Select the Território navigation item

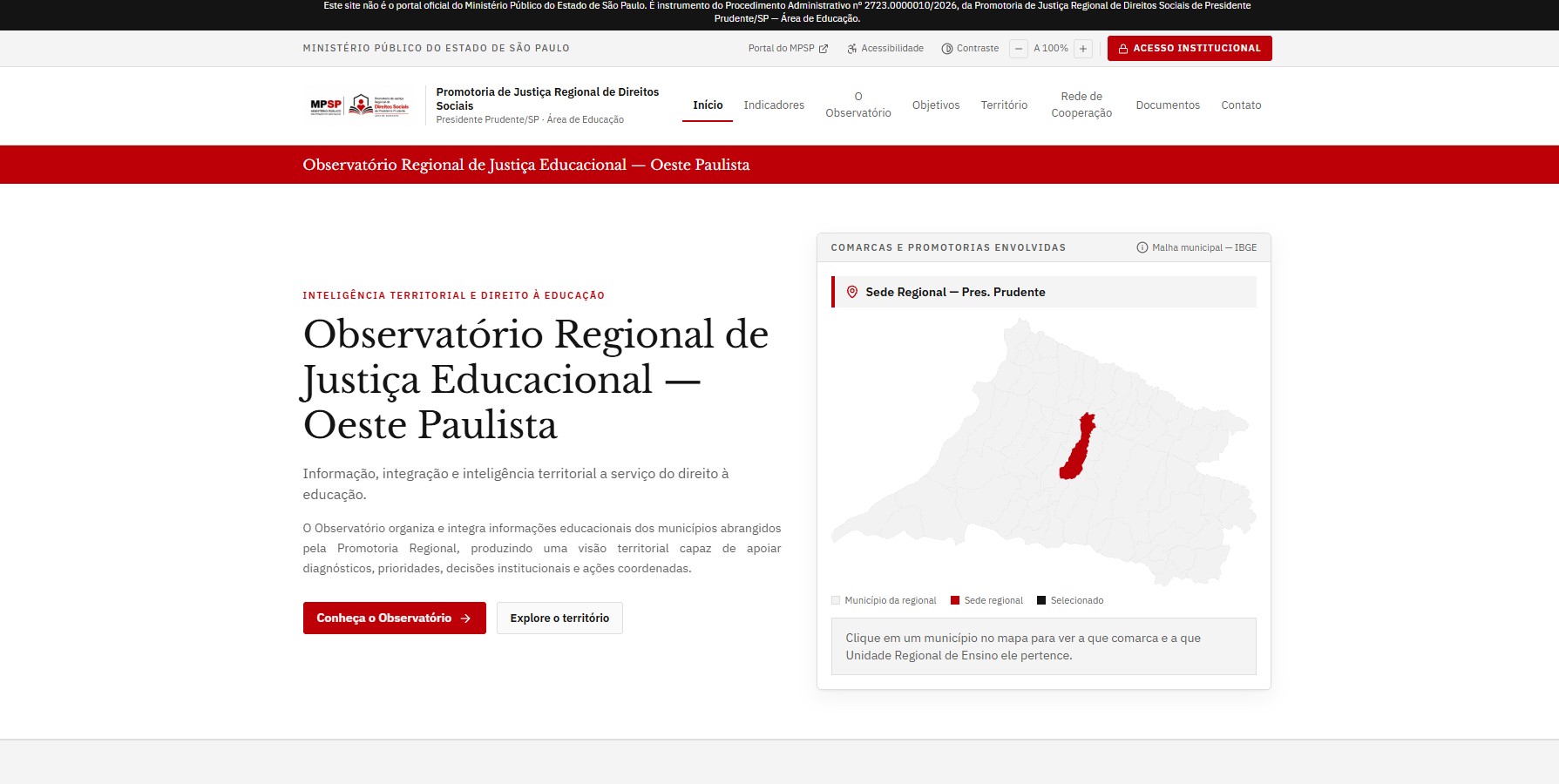pos(1004,105)
